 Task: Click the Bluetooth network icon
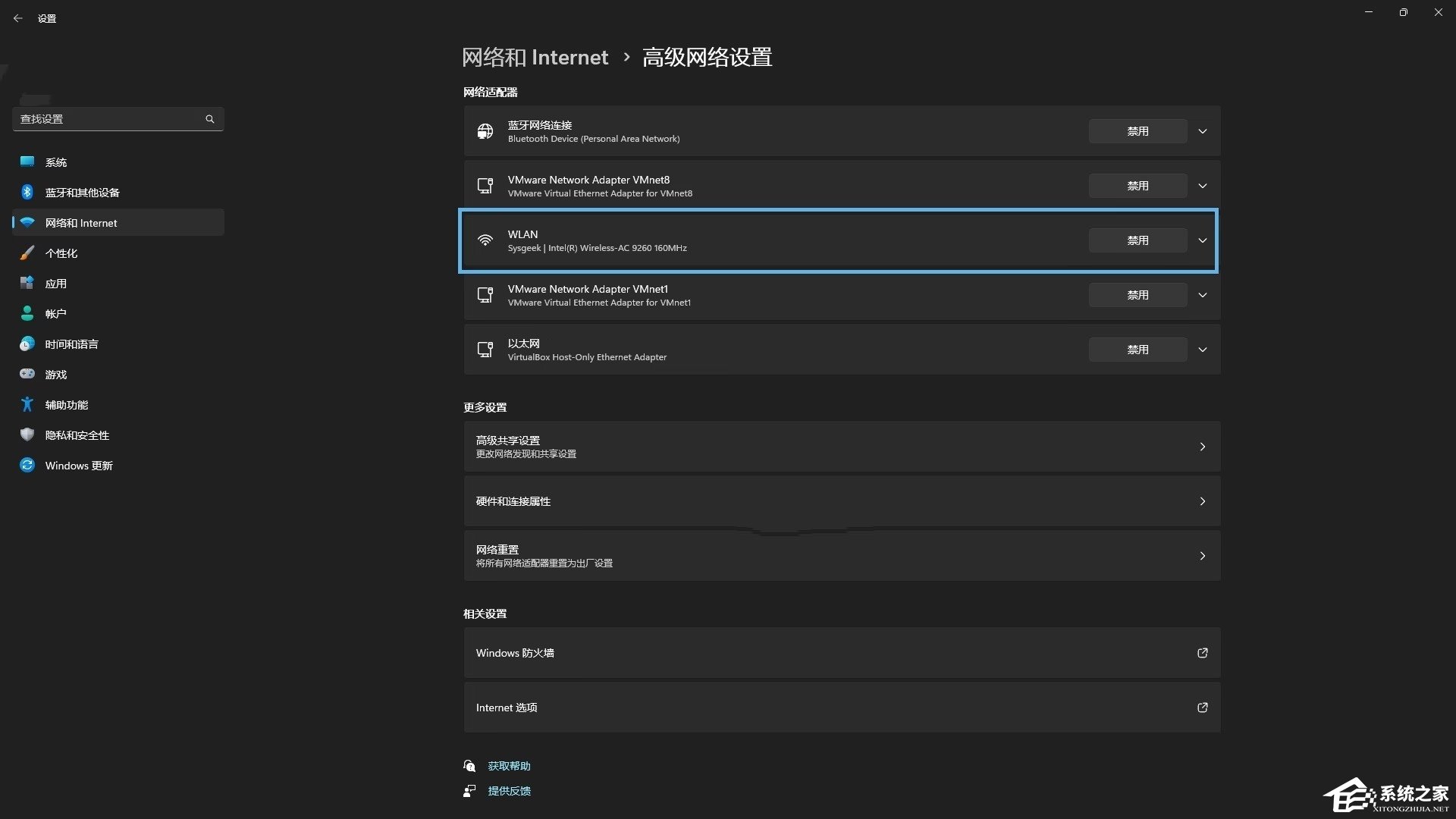[x=485, y=131]
